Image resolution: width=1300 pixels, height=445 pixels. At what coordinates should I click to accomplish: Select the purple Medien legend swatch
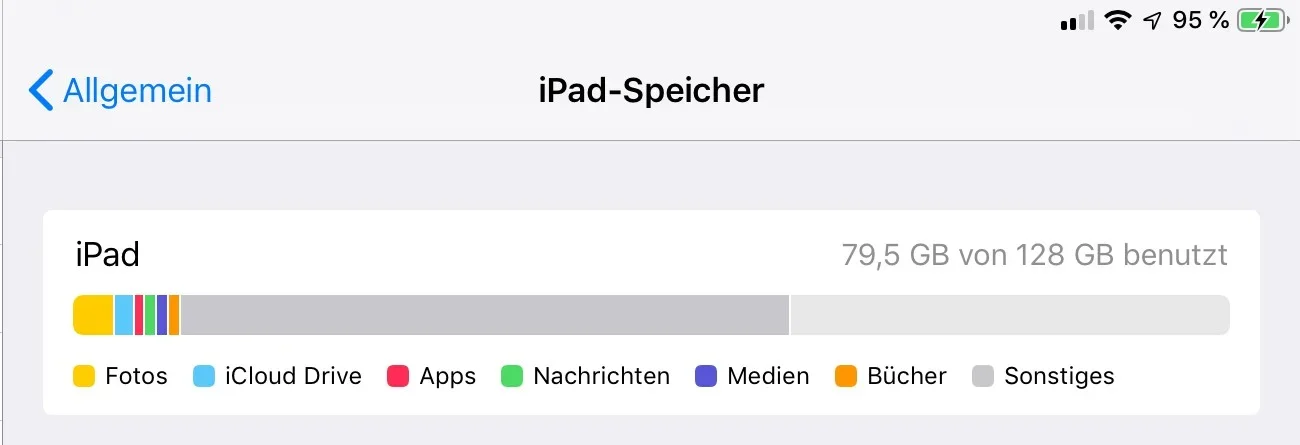pyautogui.click(x=706, y=377)
